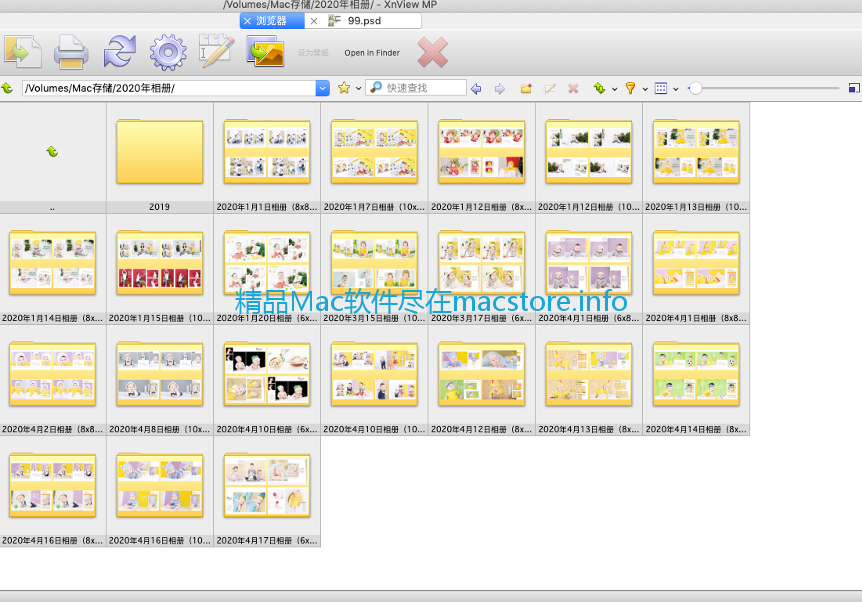
Task: Click the Open in Finder button
Action: 372,53
